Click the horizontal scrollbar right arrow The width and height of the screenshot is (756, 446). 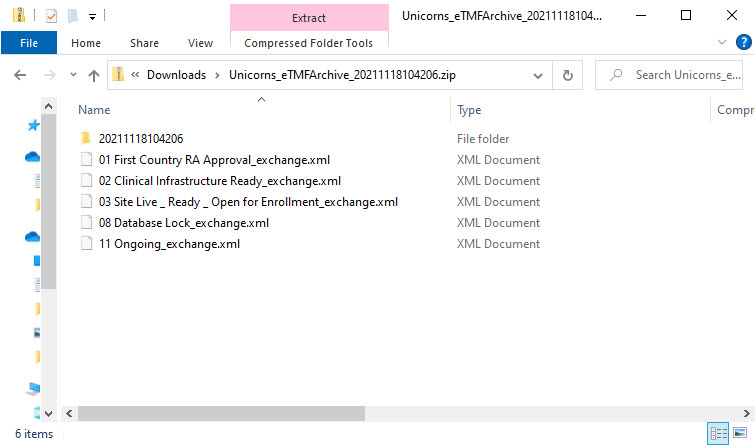tap(747, 412)
